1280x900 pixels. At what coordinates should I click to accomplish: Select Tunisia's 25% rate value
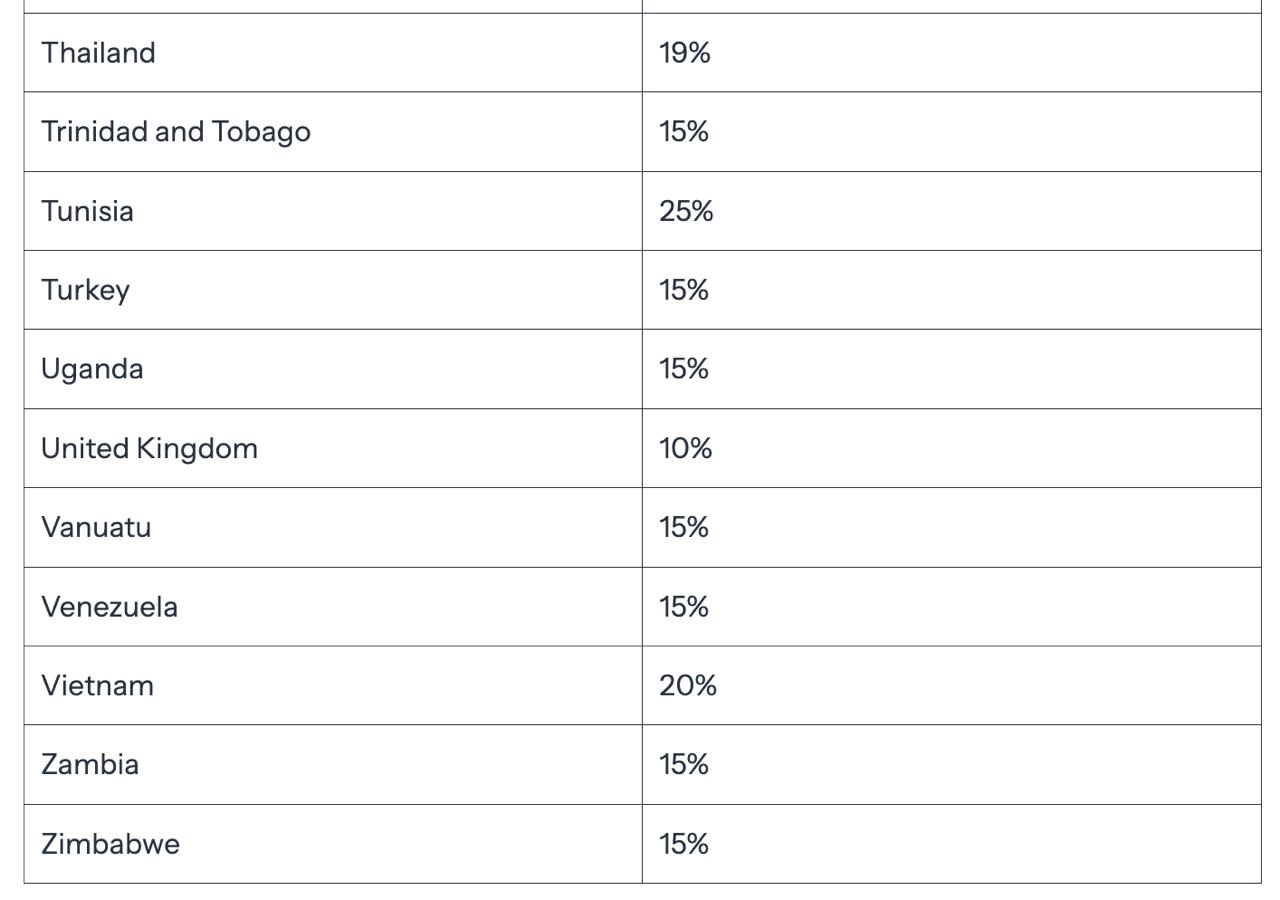coord(686,211)
